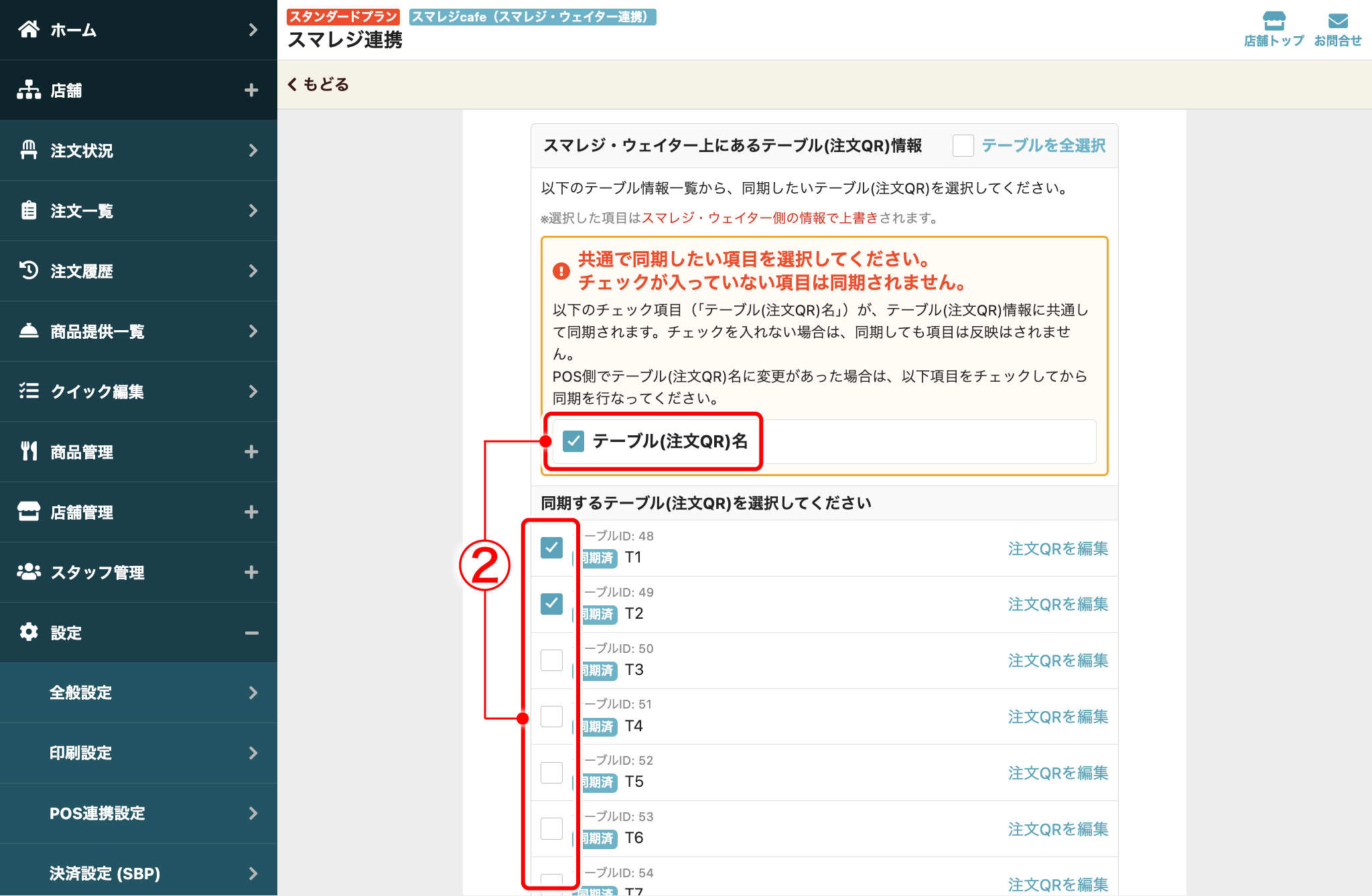The image size is (1372, 896).
Task: Click the 注文状況 chair icon
Action: pyautogui.click(x=29, y=150)
